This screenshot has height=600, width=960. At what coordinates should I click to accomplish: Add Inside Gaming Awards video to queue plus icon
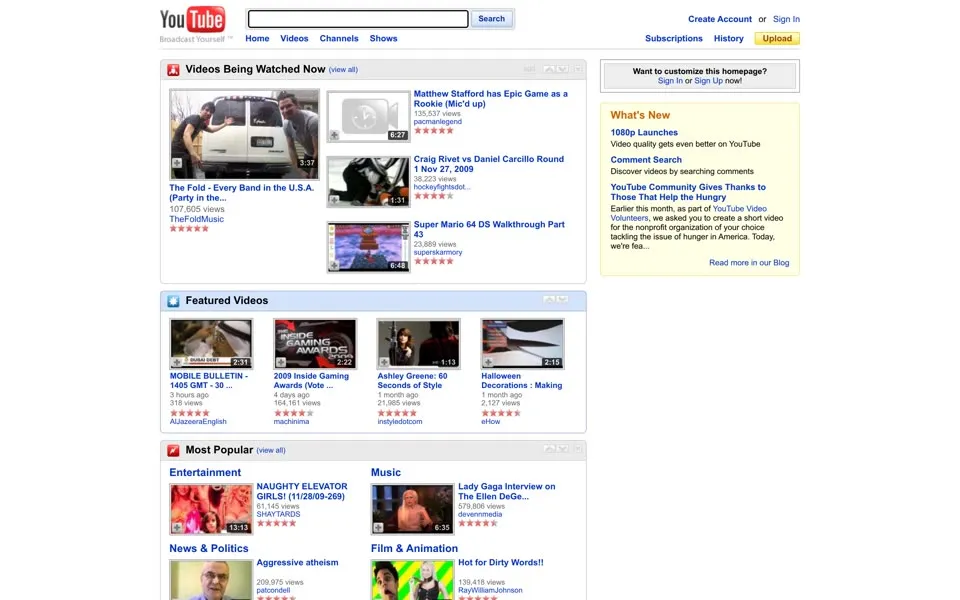[x=281, y=362]
